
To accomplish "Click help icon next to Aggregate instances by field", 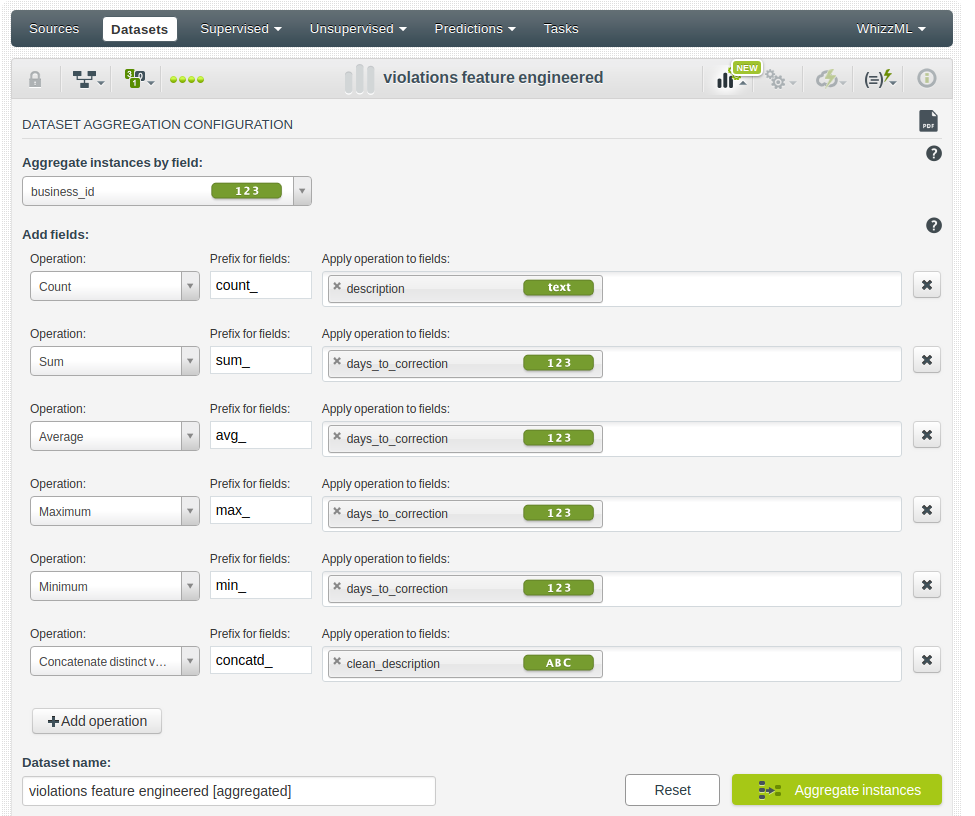I will point(933,153).
